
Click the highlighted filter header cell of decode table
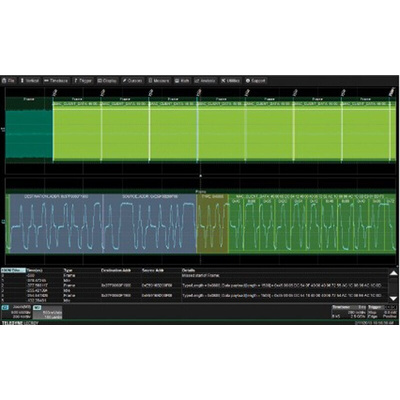[13, 270]
